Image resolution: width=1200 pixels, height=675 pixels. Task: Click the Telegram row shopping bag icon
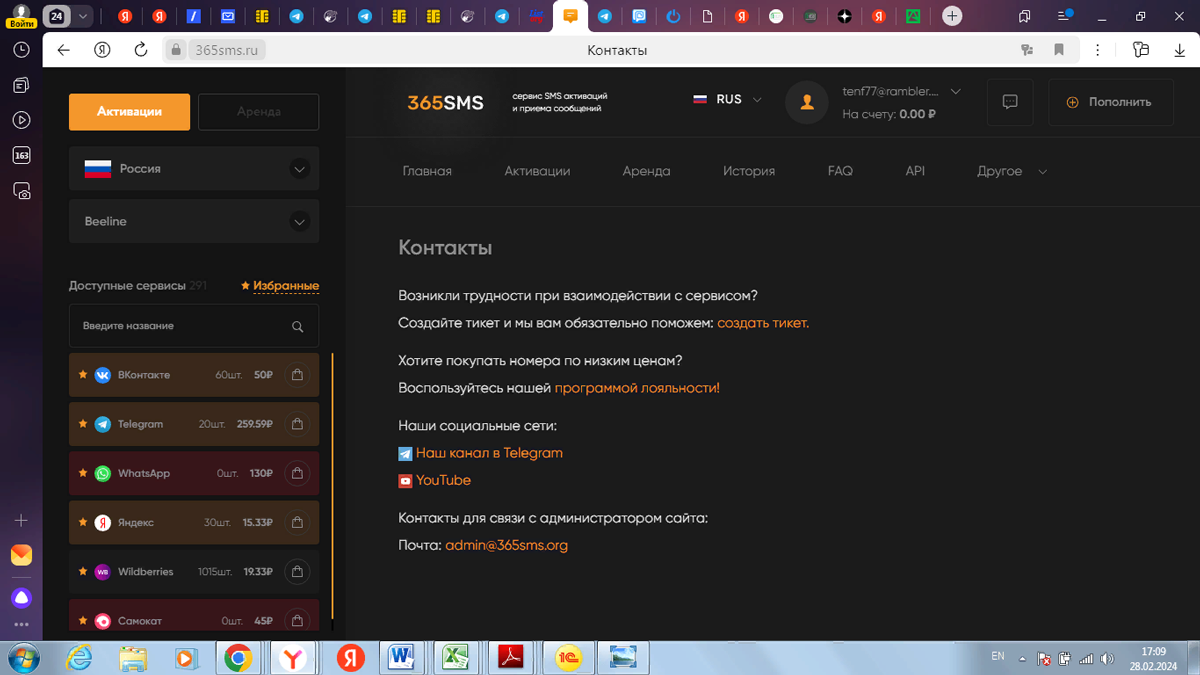pyautogui.click(x=297, y=424)
